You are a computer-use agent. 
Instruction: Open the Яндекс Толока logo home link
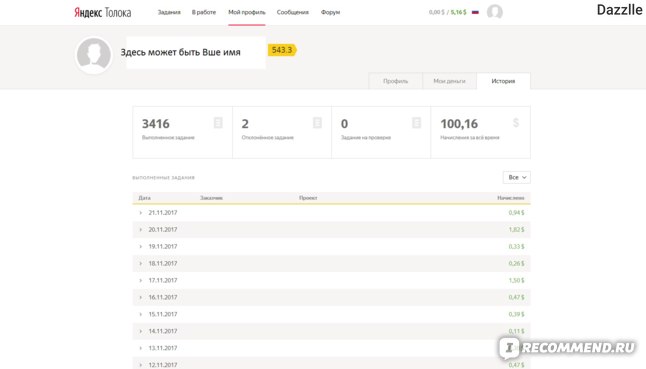(x=103, y=12)
